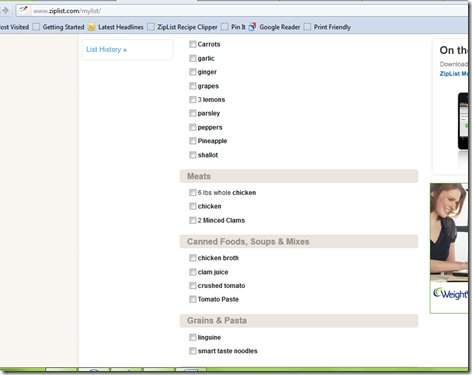Click the phone image in sidebar
Screen dimensions: 472x375
[463, 121]
